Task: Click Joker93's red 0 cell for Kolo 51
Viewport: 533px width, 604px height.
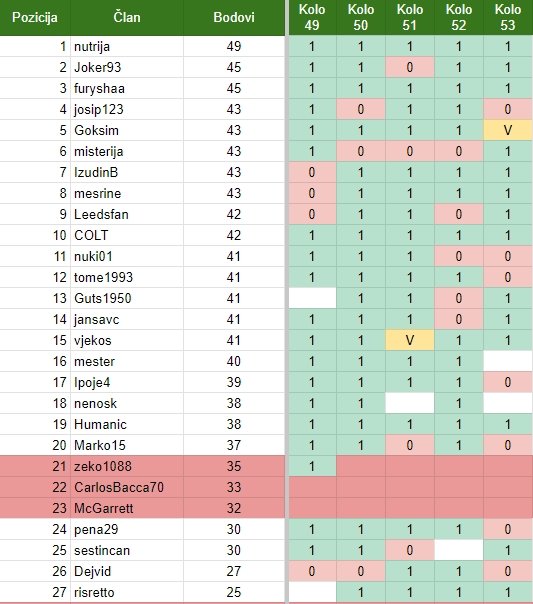Action: pyautogui.click(x=410, y=67)
